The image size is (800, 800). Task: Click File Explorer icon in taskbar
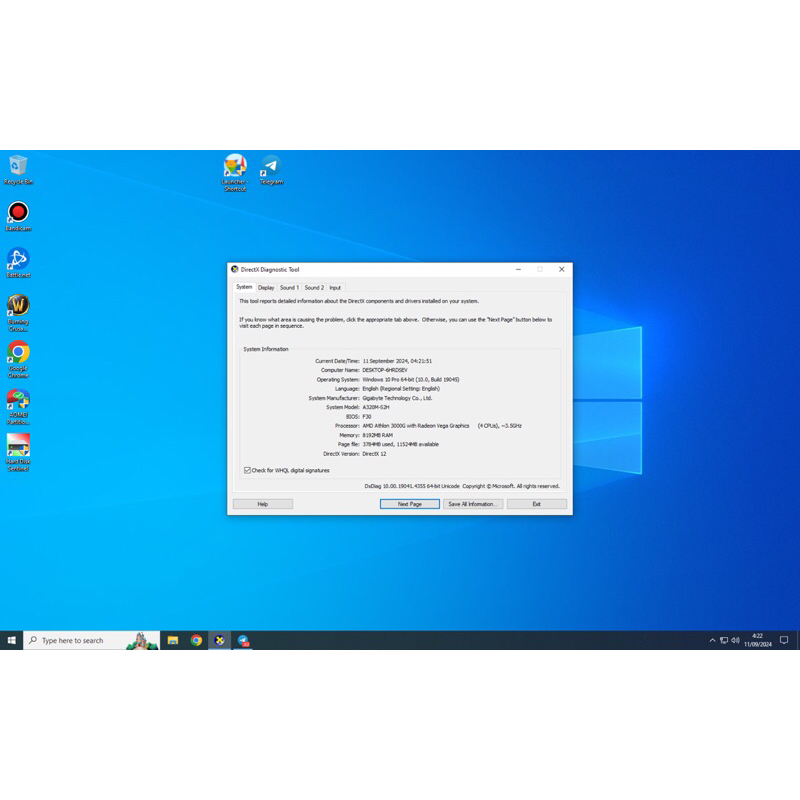(x=173, y=640)
